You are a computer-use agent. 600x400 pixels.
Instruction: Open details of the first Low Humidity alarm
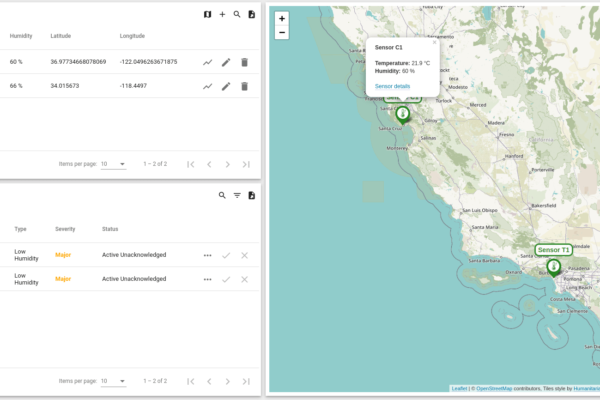tap(207, 255)
